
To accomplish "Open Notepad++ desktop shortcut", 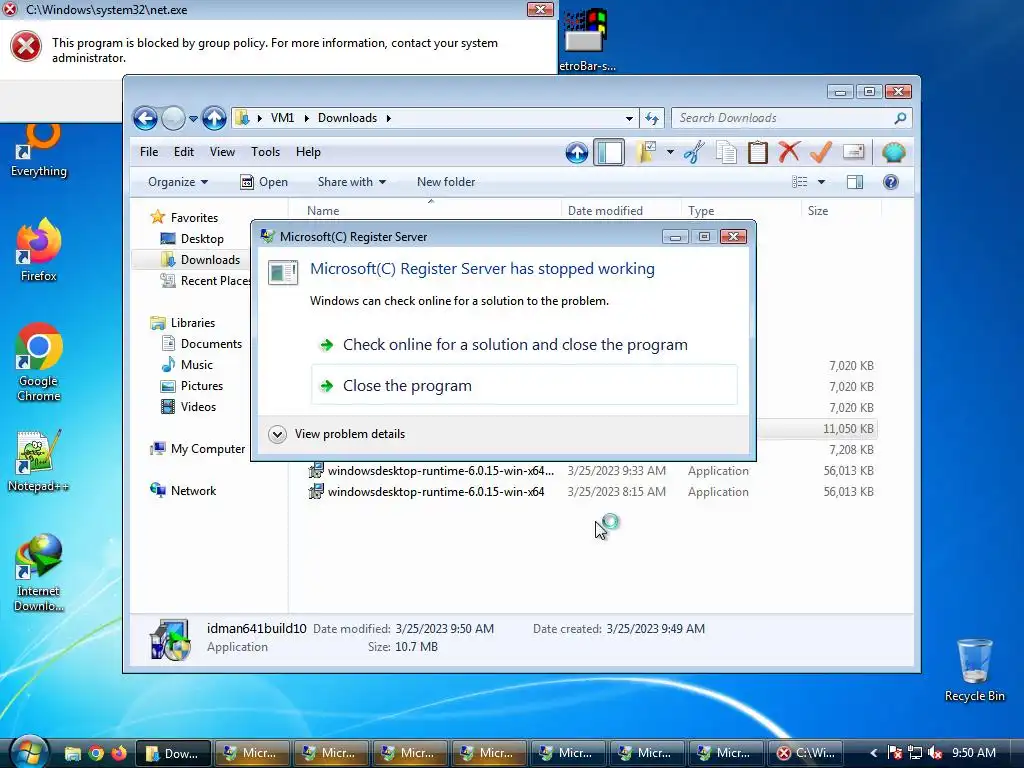I will coord(39,461).
